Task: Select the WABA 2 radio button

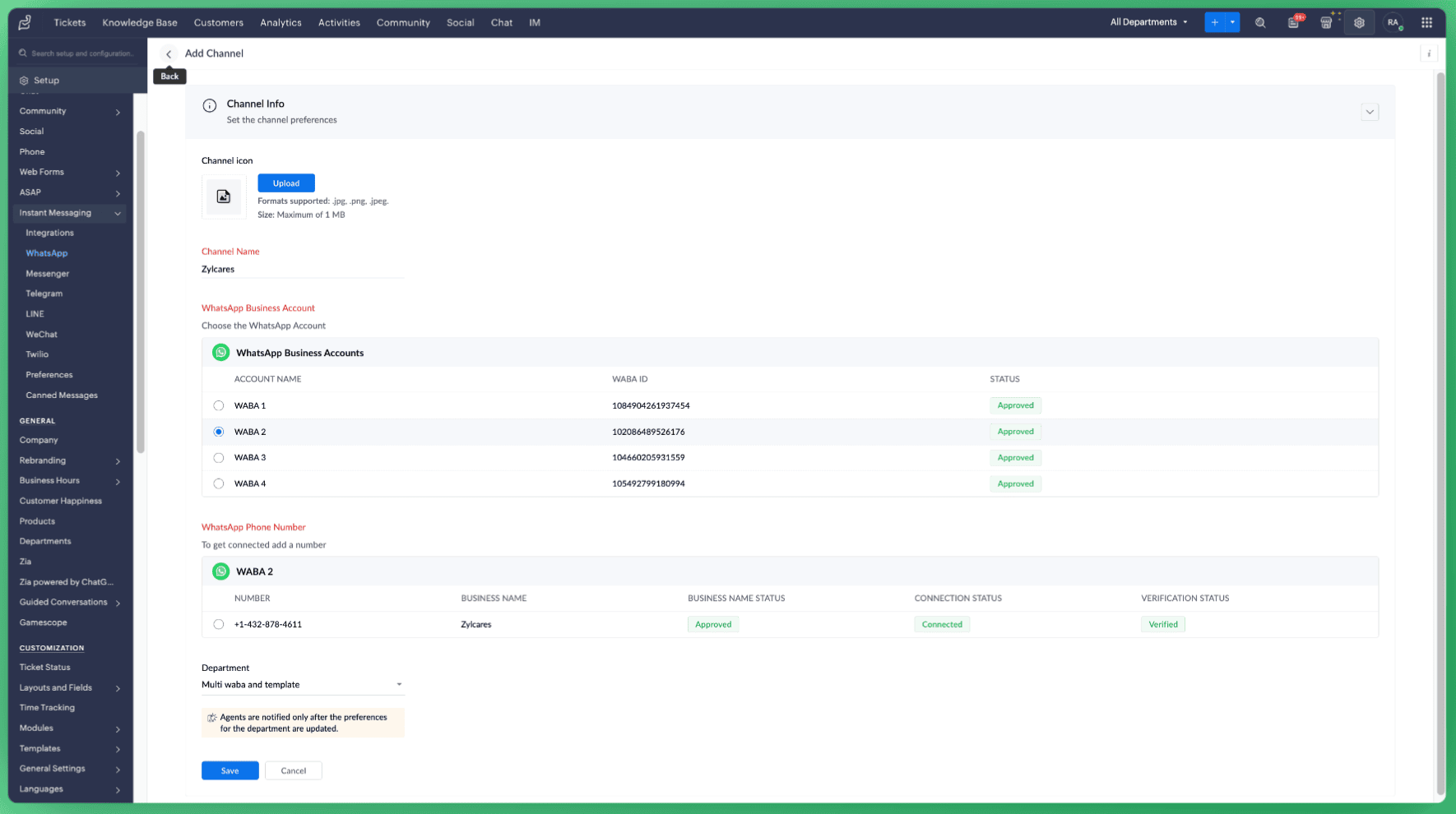Action: click(219, 432)
